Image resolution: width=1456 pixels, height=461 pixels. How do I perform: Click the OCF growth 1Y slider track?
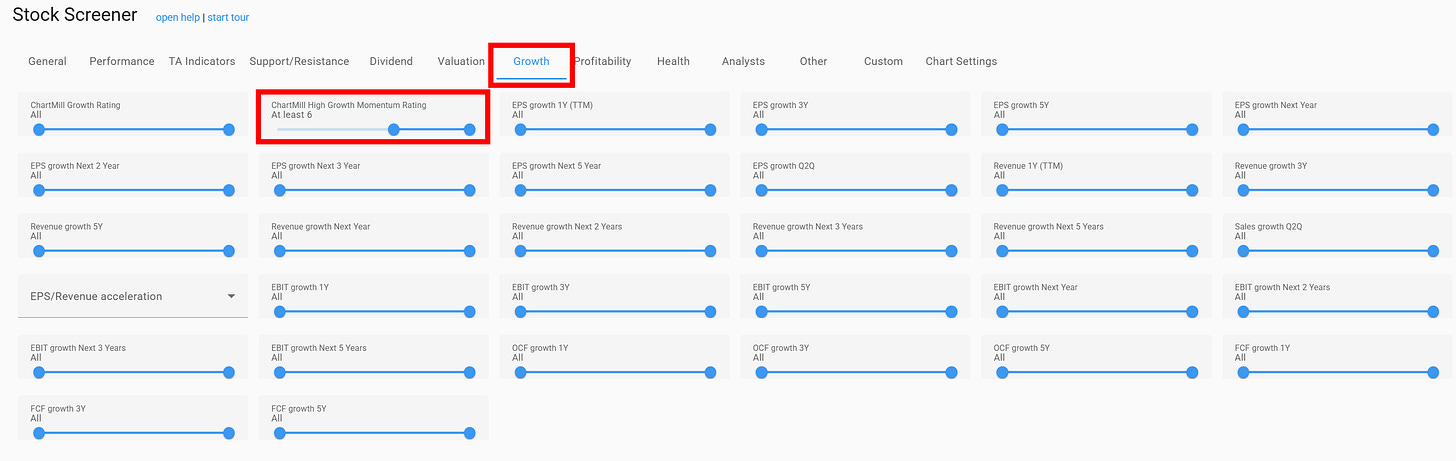[x=615, y=372]
